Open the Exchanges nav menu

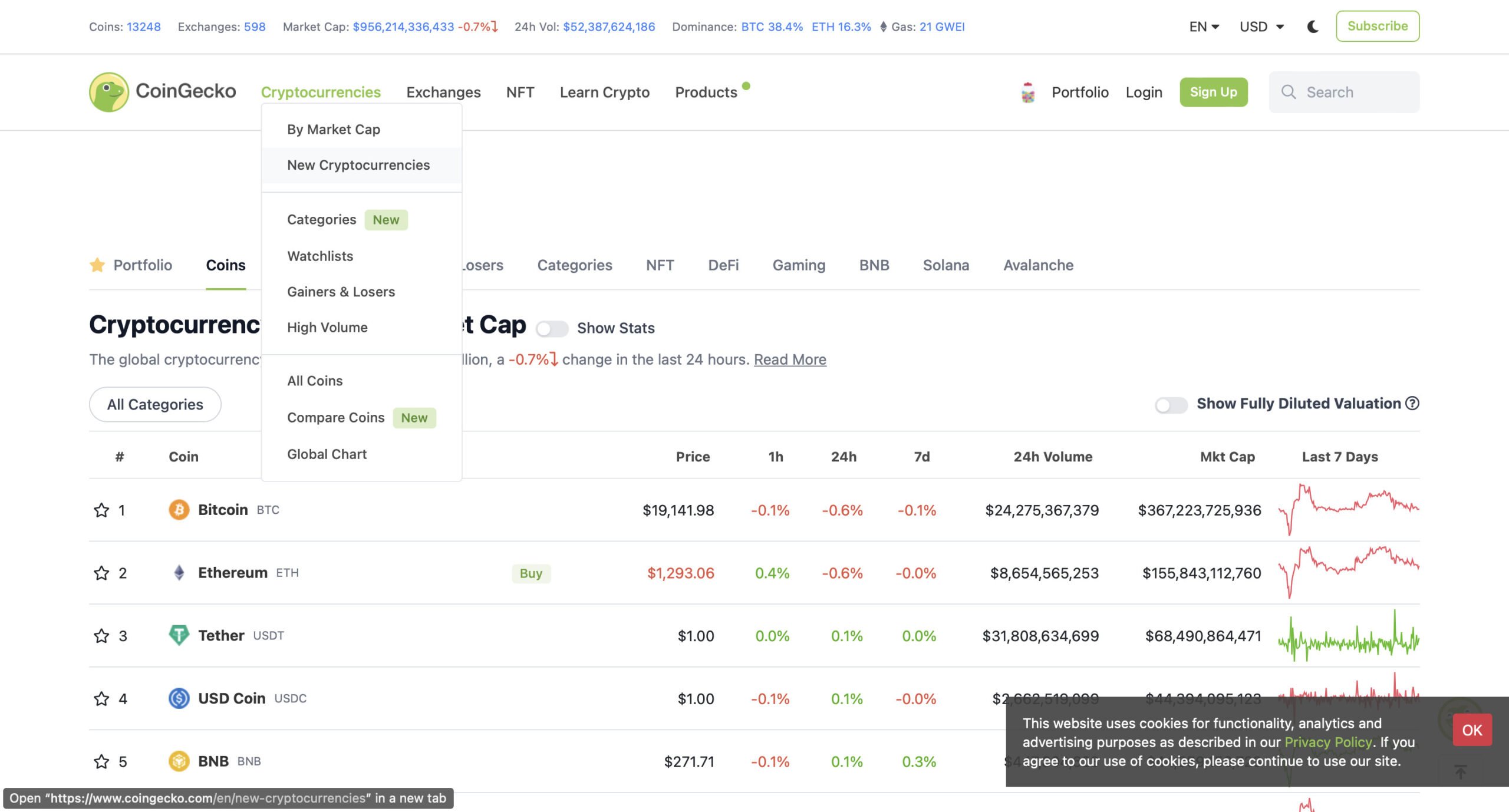(443, 92)
